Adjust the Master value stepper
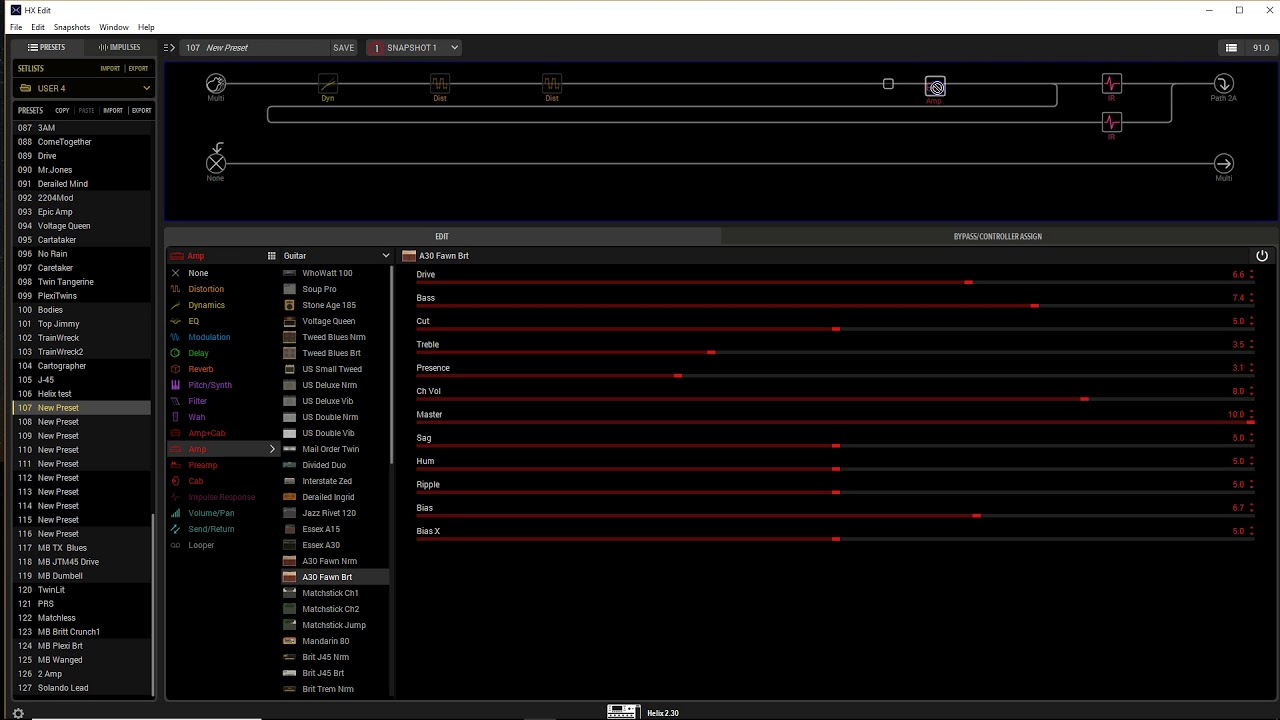Image resolution: width=1280 pixels, height=720 pixels. click(1251, 414)
